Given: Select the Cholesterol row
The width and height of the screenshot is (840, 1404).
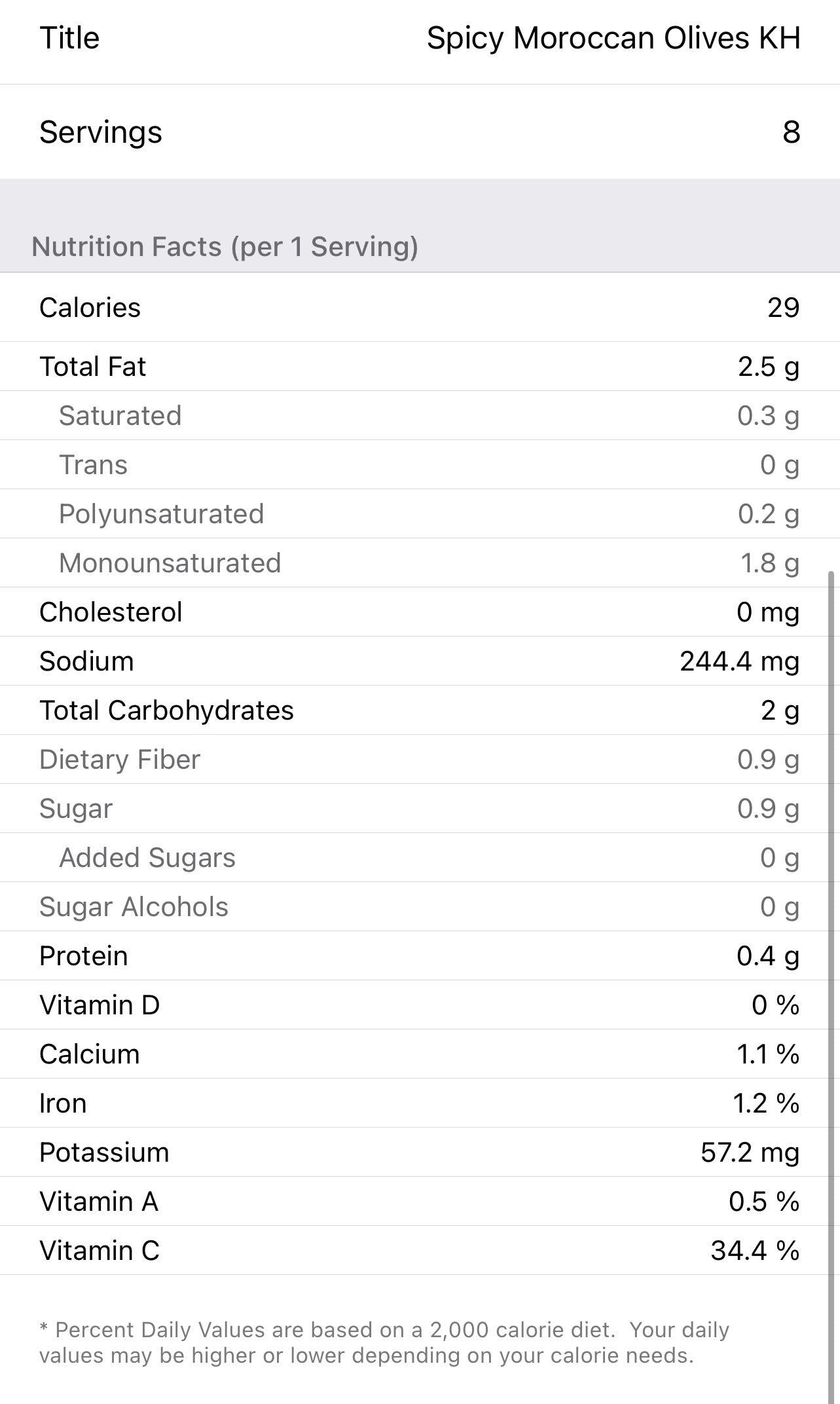Looking at the screenshot, I should pos(419,612).
